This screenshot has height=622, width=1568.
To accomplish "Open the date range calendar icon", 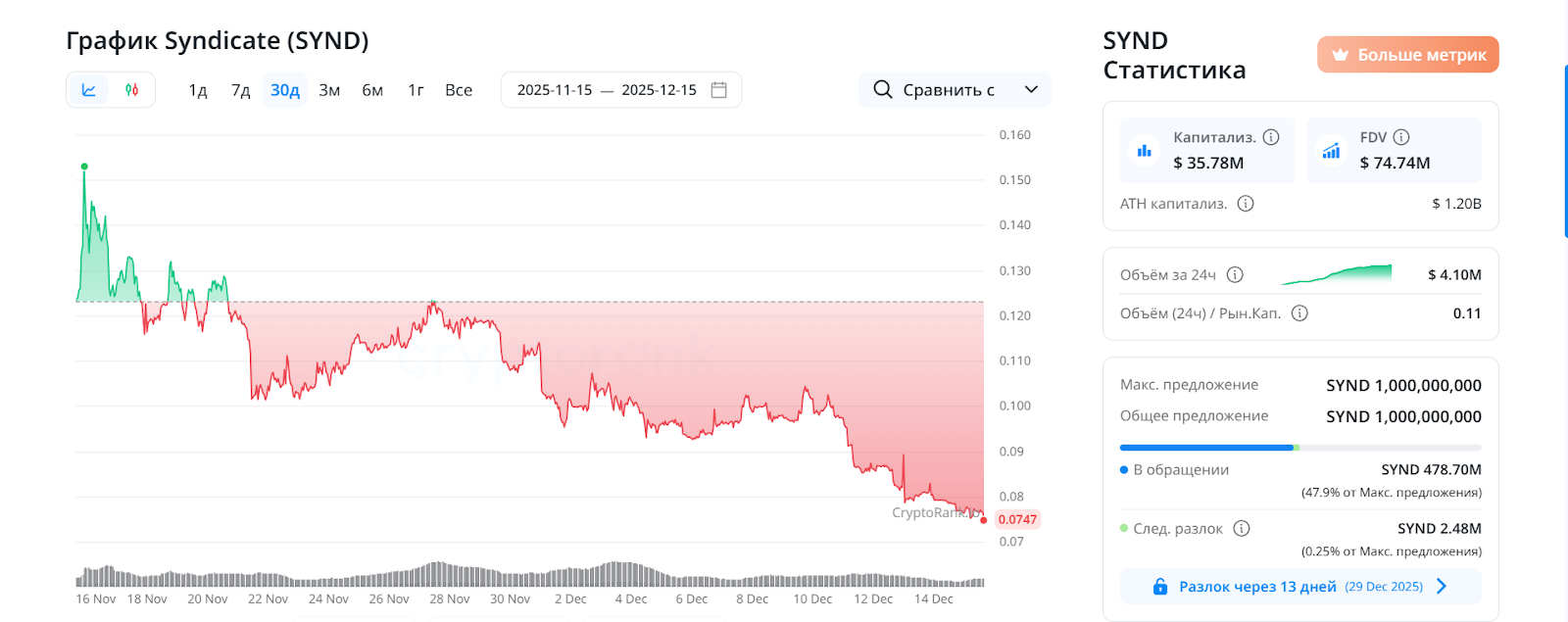I will point(718,90).
